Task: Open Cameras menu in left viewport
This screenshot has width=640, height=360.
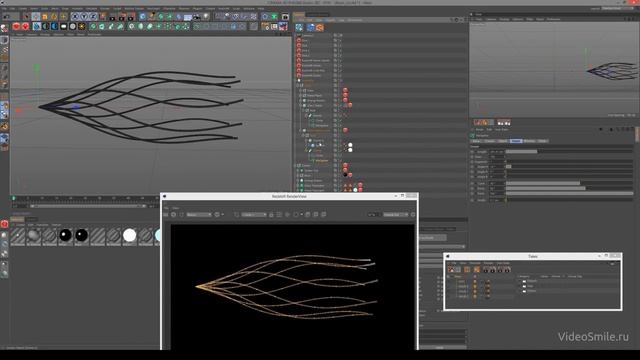Action: click(x=32, y=34)
